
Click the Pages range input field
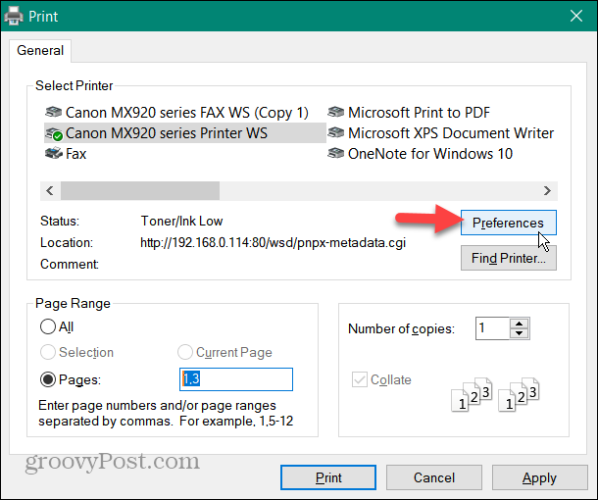point(236,379)
